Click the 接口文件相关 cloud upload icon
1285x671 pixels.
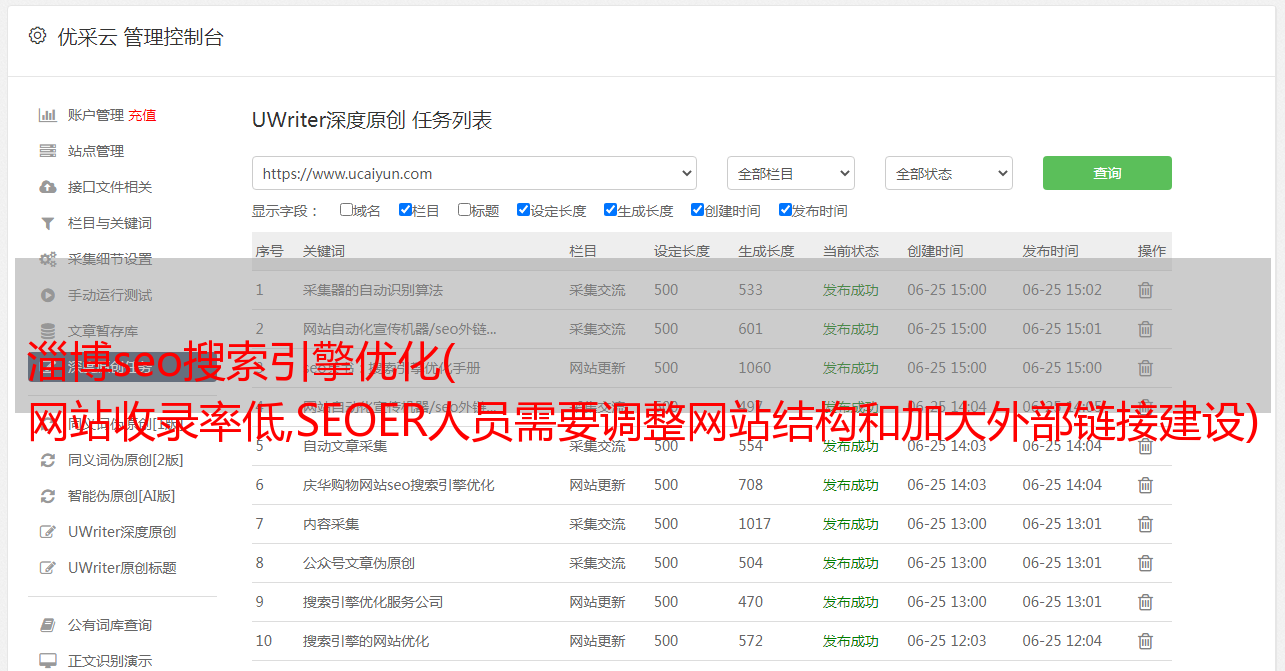click(x=47, y=187)
